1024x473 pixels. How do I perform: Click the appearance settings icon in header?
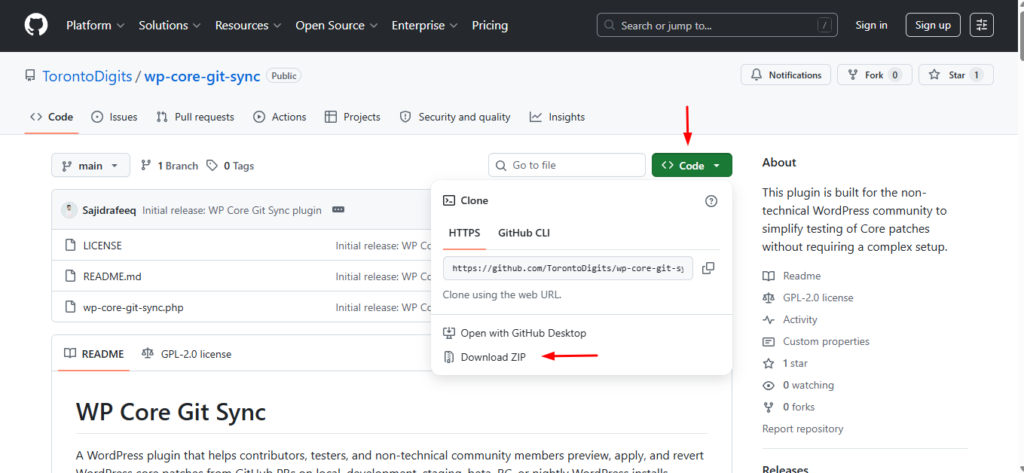[x=982, y=25]
